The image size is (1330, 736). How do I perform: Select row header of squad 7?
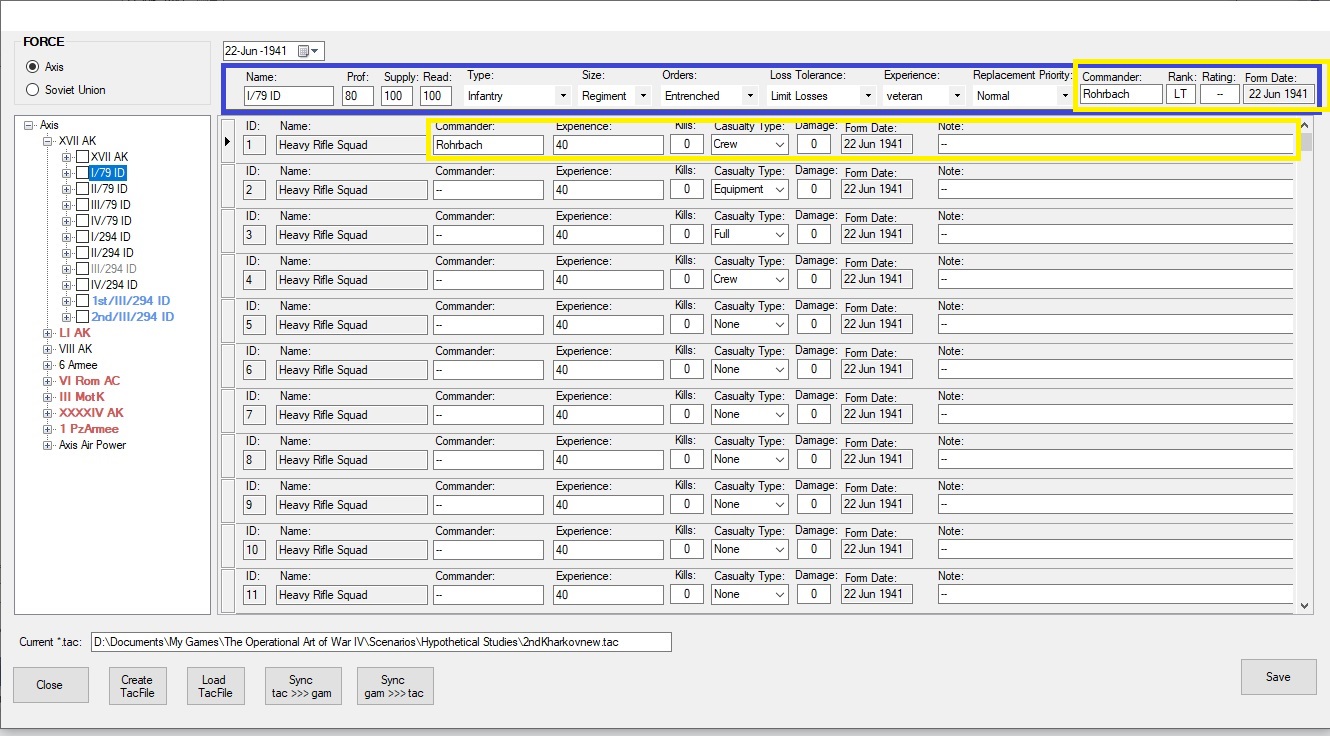click(x=227, y=410)
